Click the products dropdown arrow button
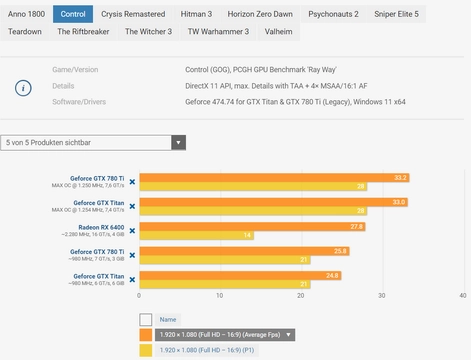This screenshot has width=471, height=360. (x=179, y=143)
